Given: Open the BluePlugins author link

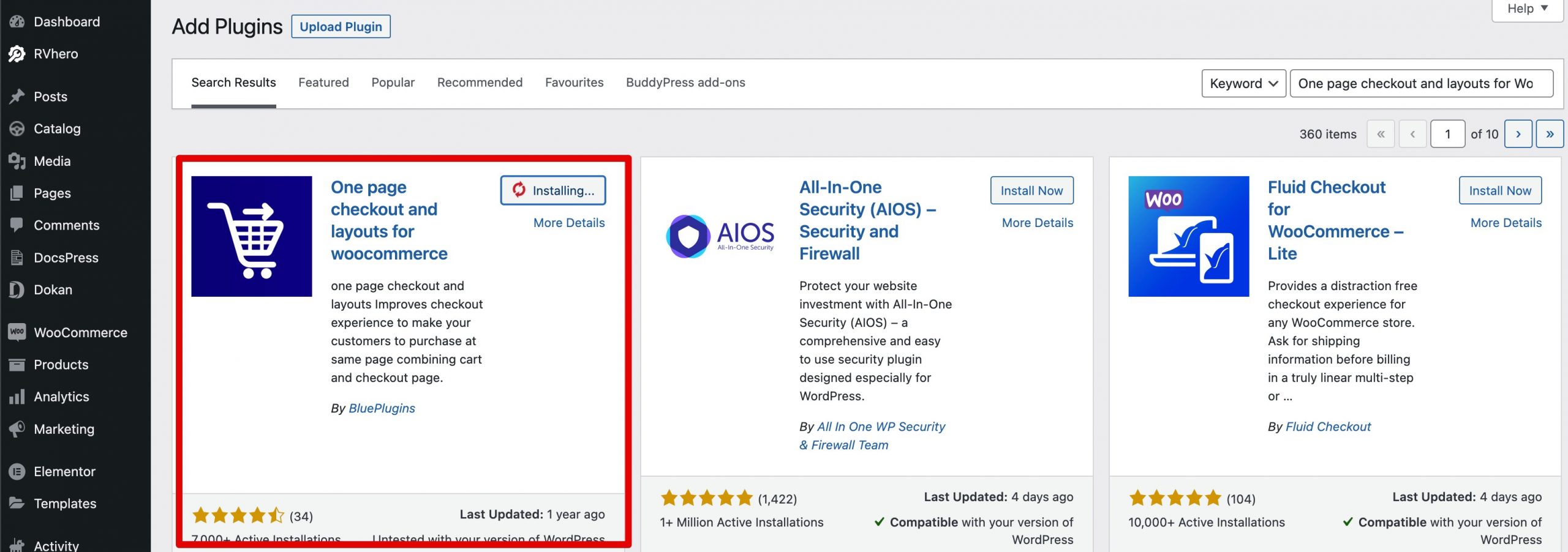Looking at the screenshot, I should (382, 408).
